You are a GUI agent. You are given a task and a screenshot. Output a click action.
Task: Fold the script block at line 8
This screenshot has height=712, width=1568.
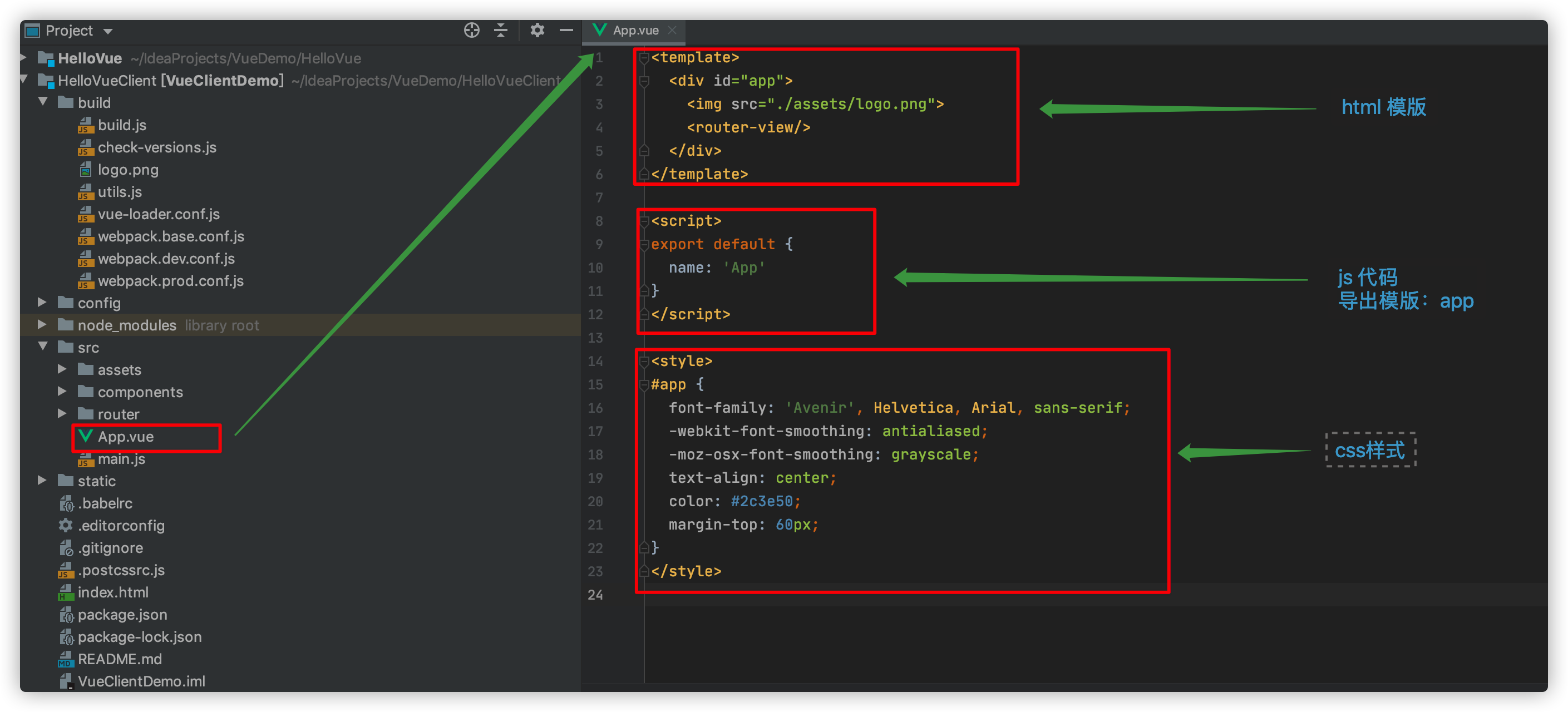coord(643,221)
